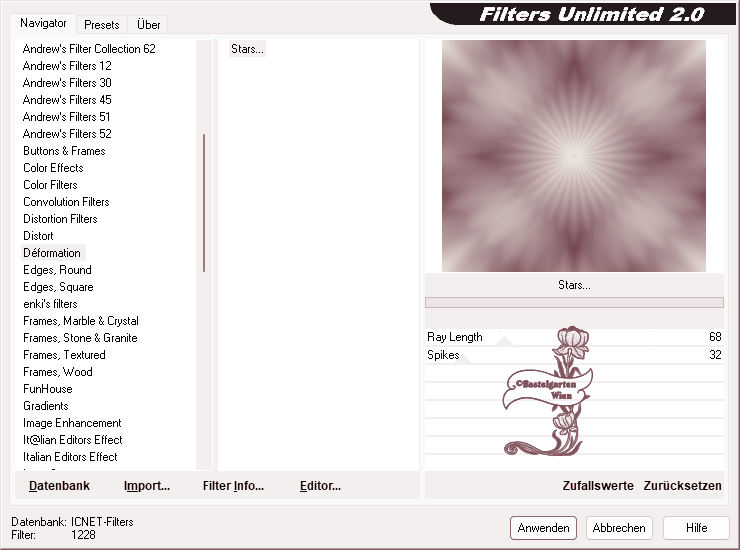This screenshot has height=550, width=740.
Task: Click the Datenbank button
Action: [x=59, y=486]
